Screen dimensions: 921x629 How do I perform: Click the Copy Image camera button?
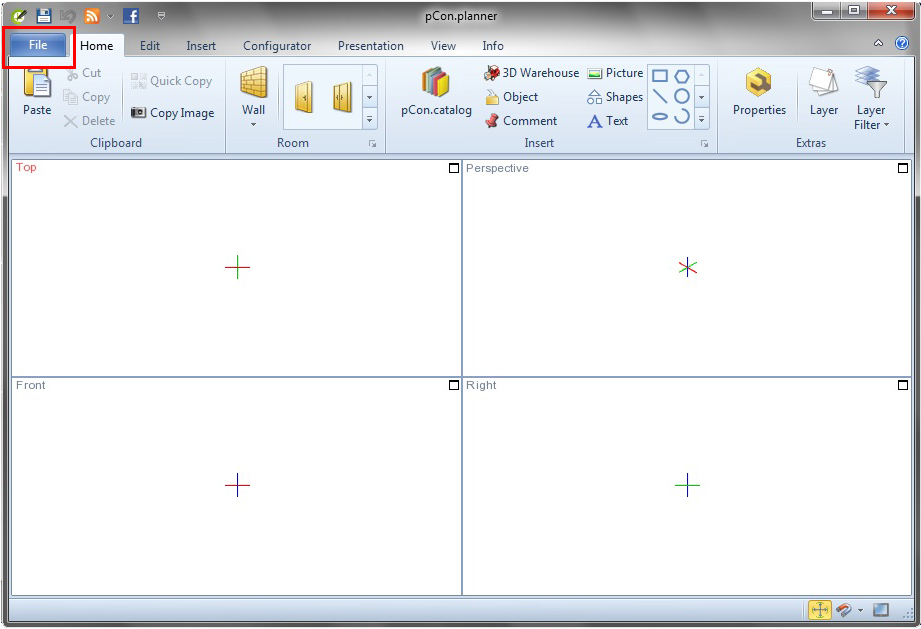[172, 113]
